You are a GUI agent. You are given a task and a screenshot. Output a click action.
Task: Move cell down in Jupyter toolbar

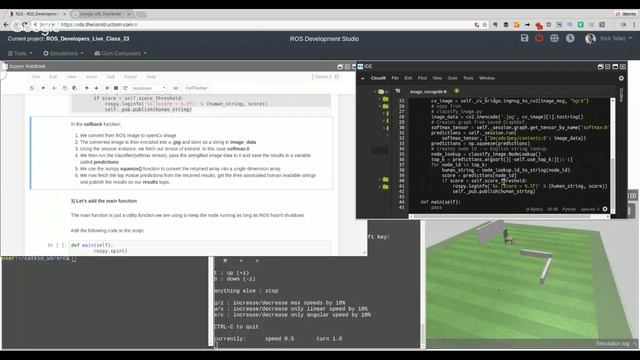point(96,88)
